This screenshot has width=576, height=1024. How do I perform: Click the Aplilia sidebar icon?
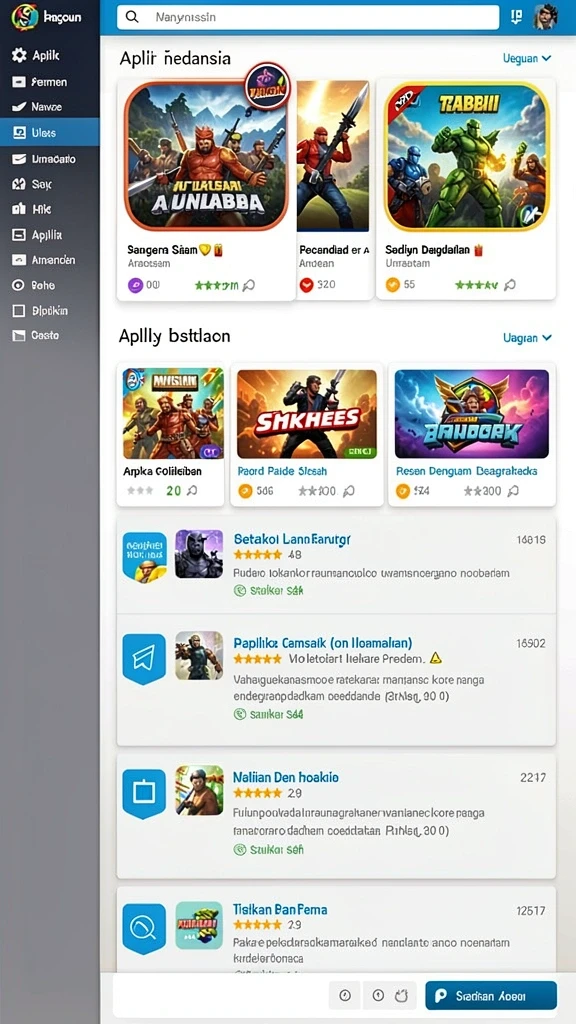19,235
